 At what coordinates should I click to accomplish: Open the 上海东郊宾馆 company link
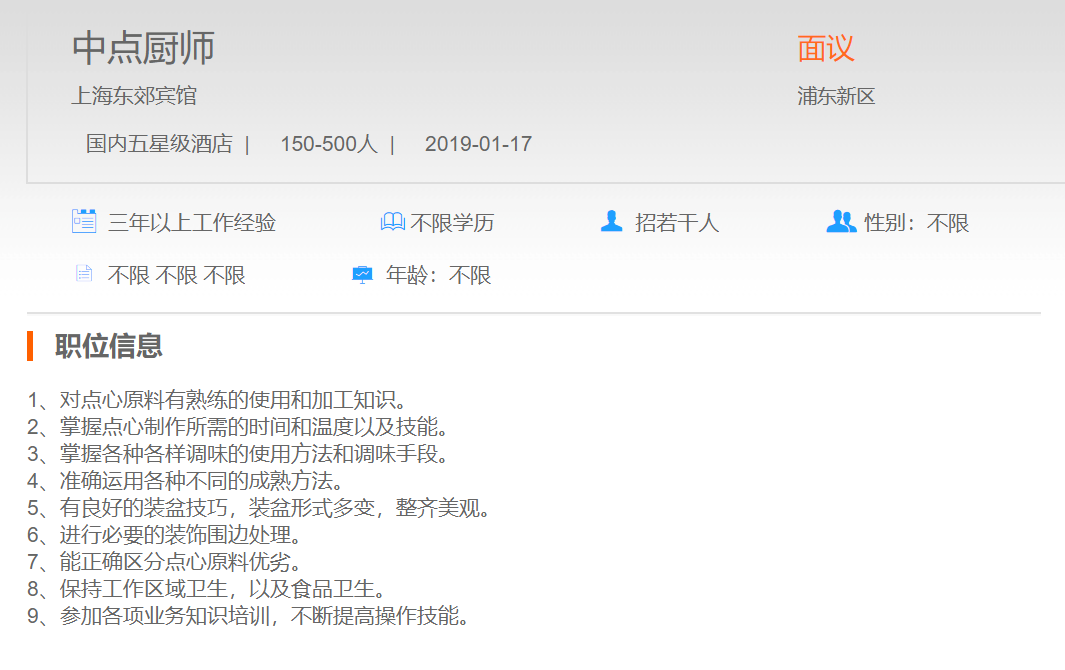coord(134,96)
